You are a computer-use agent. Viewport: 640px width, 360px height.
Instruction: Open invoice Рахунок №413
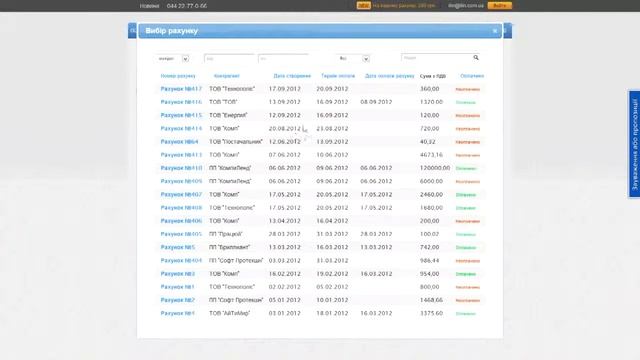click(181, 155)
